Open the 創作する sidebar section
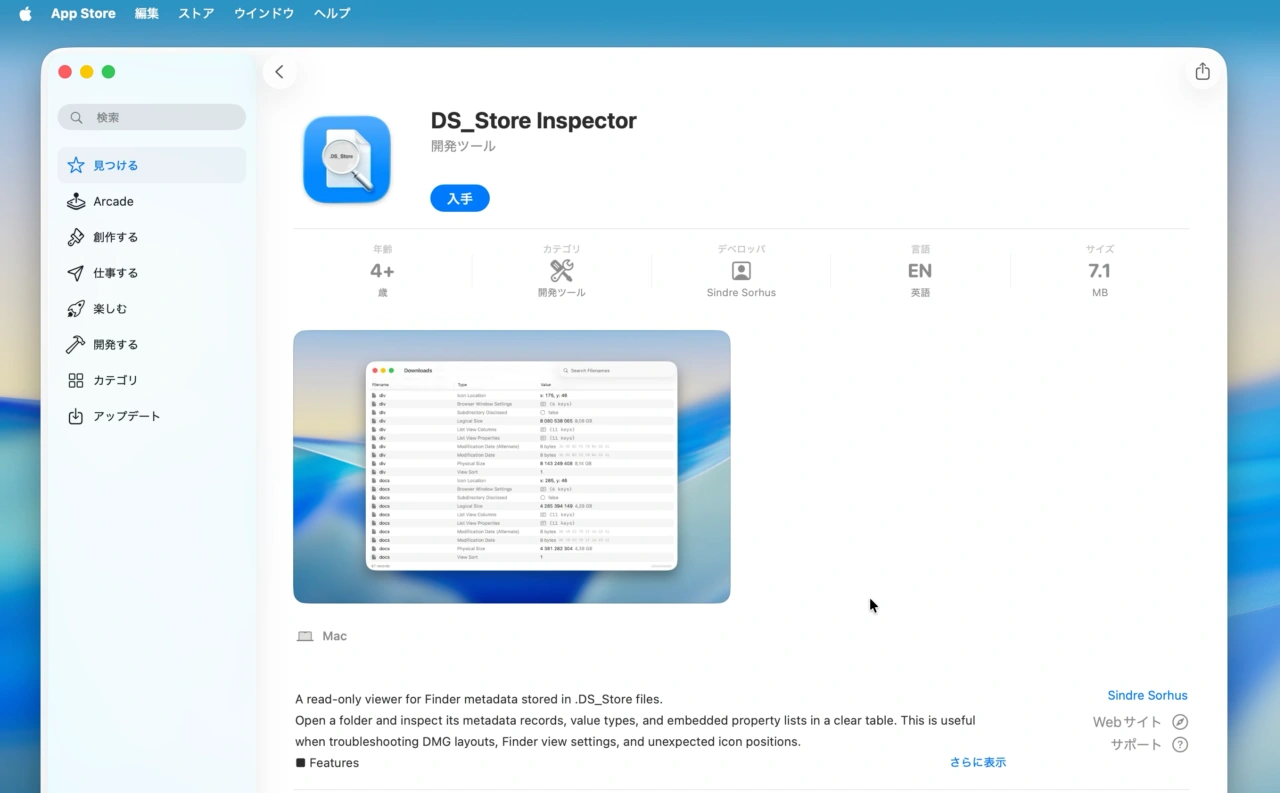 tap(113, 237)
